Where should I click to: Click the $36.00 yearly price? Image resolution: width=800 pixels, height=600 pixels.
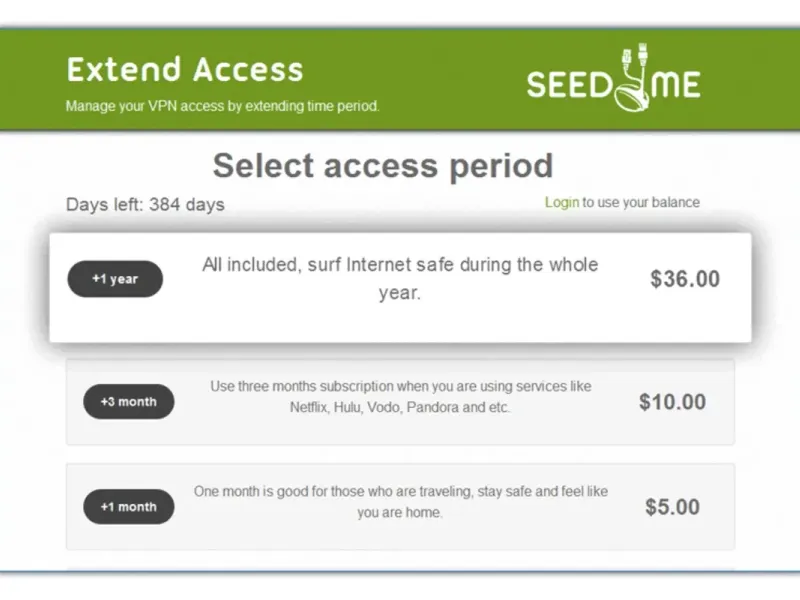(x=685, y=280)
